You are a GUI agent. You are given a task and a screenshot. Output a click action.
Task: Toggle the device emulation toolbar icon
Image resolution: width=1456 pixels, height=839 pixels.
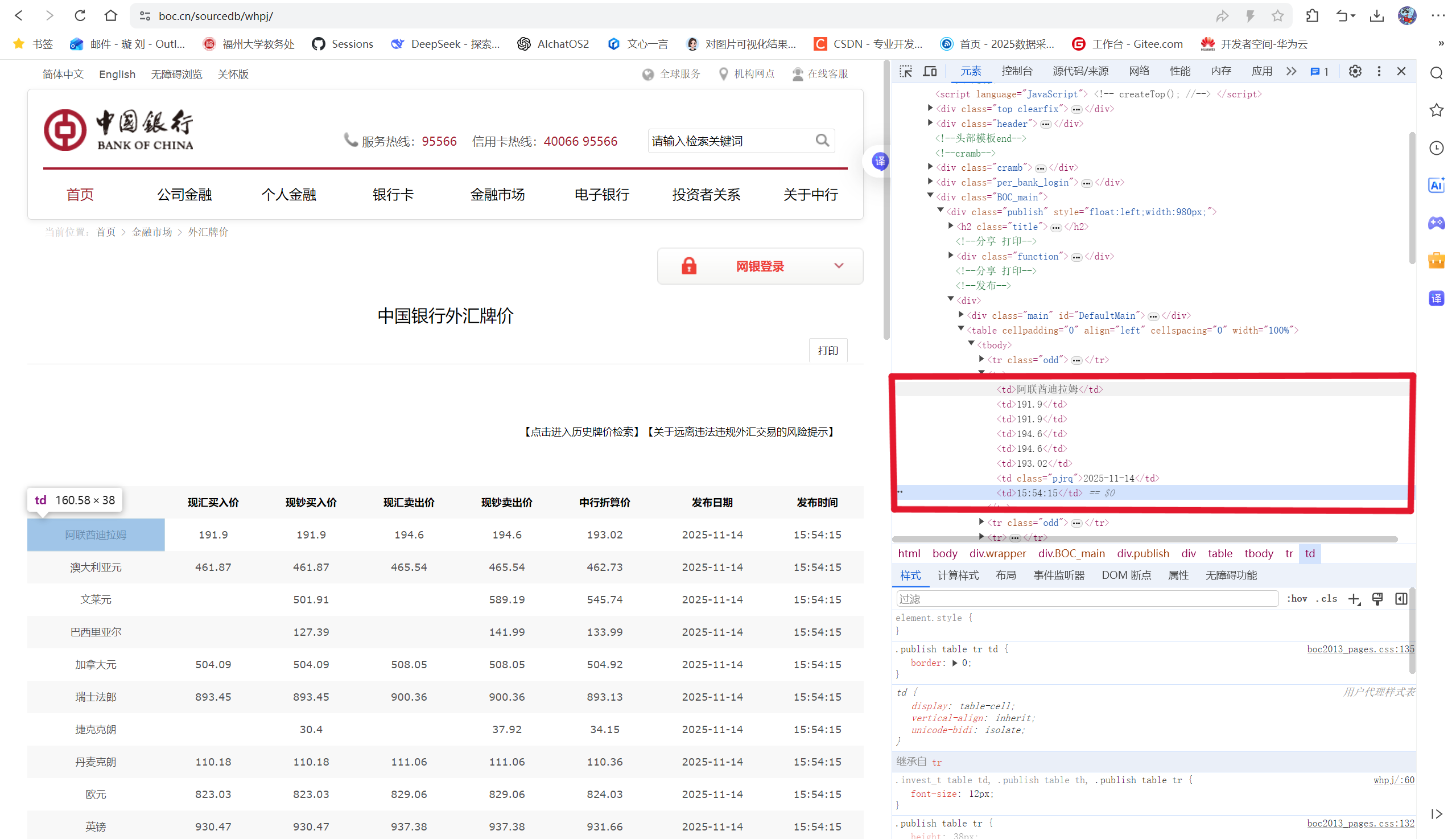pyautogui.click(x=930, y=71)
